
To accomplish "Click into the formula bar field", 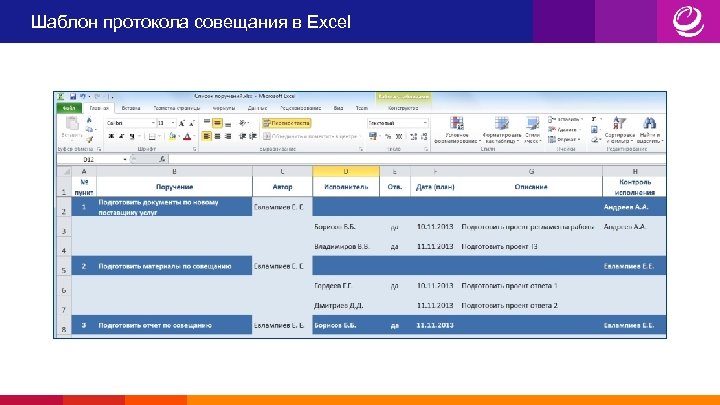I will click(417, 159).
